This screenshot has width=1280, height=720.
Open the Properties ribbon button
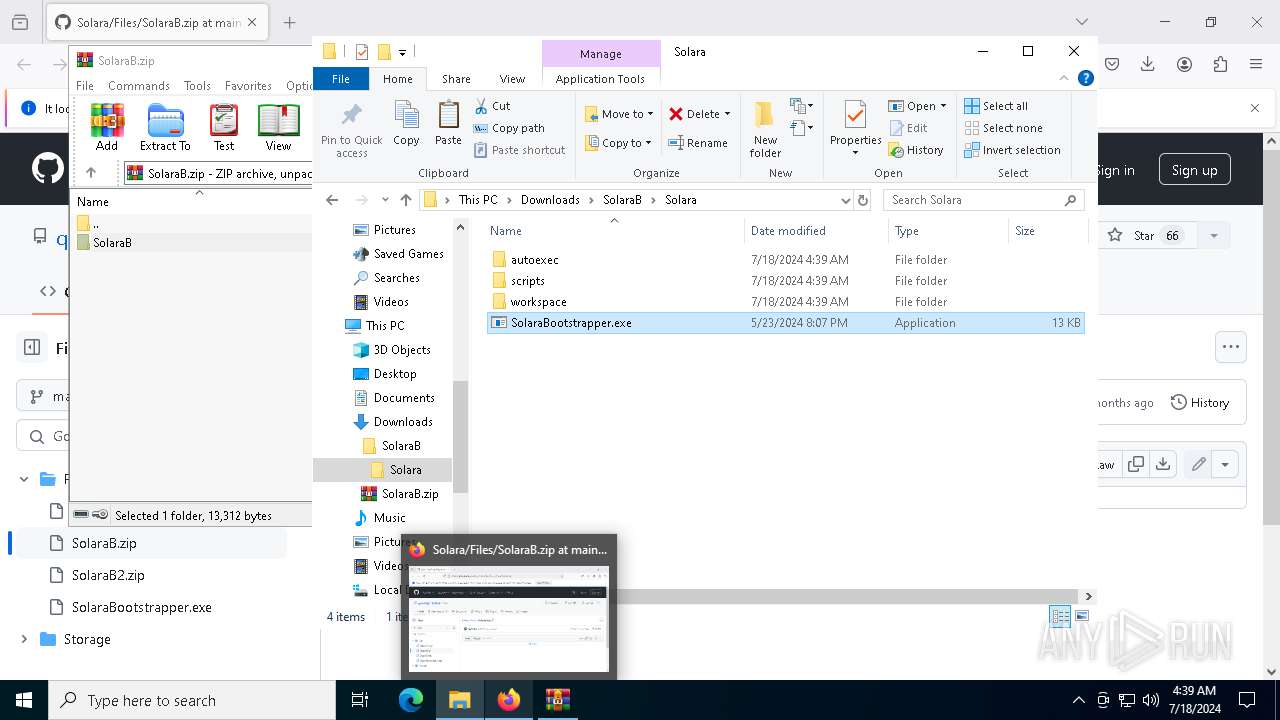coord(855,129)
